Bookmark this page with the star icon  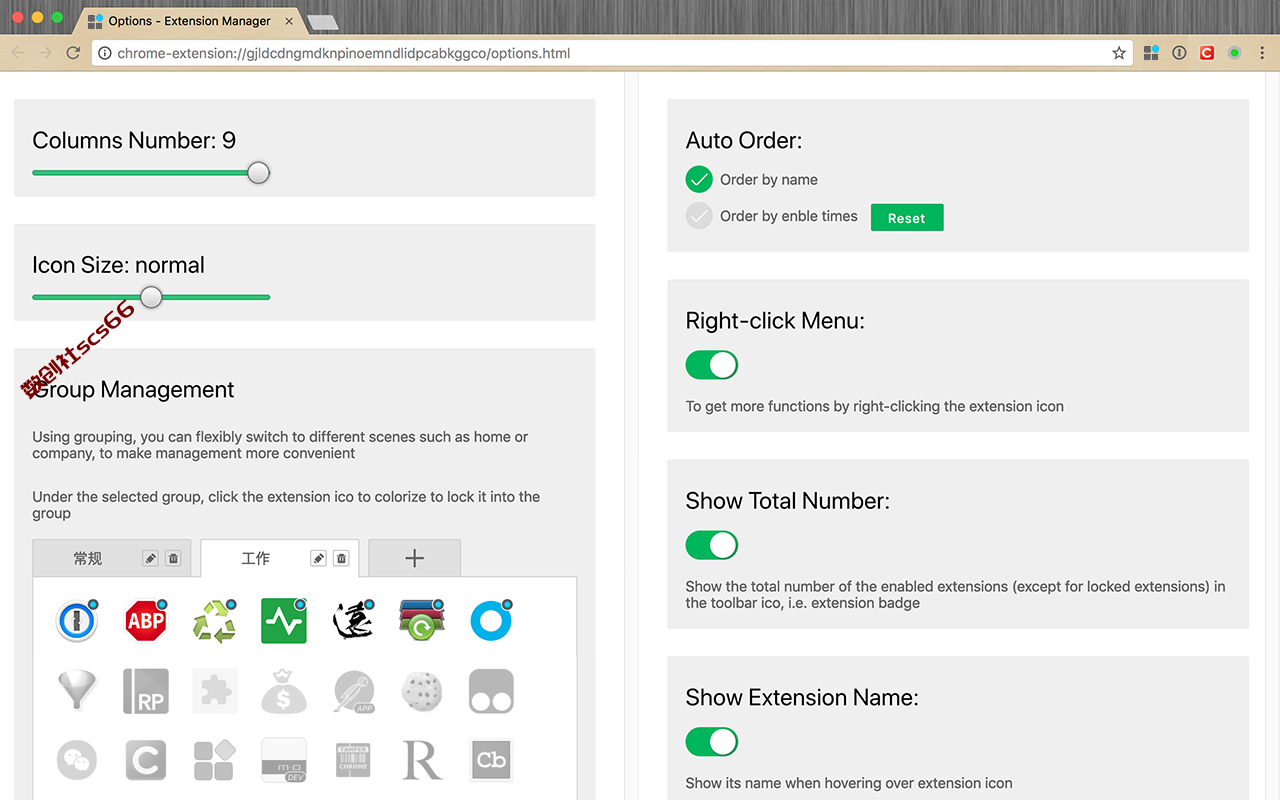[x=1119, y=53]
